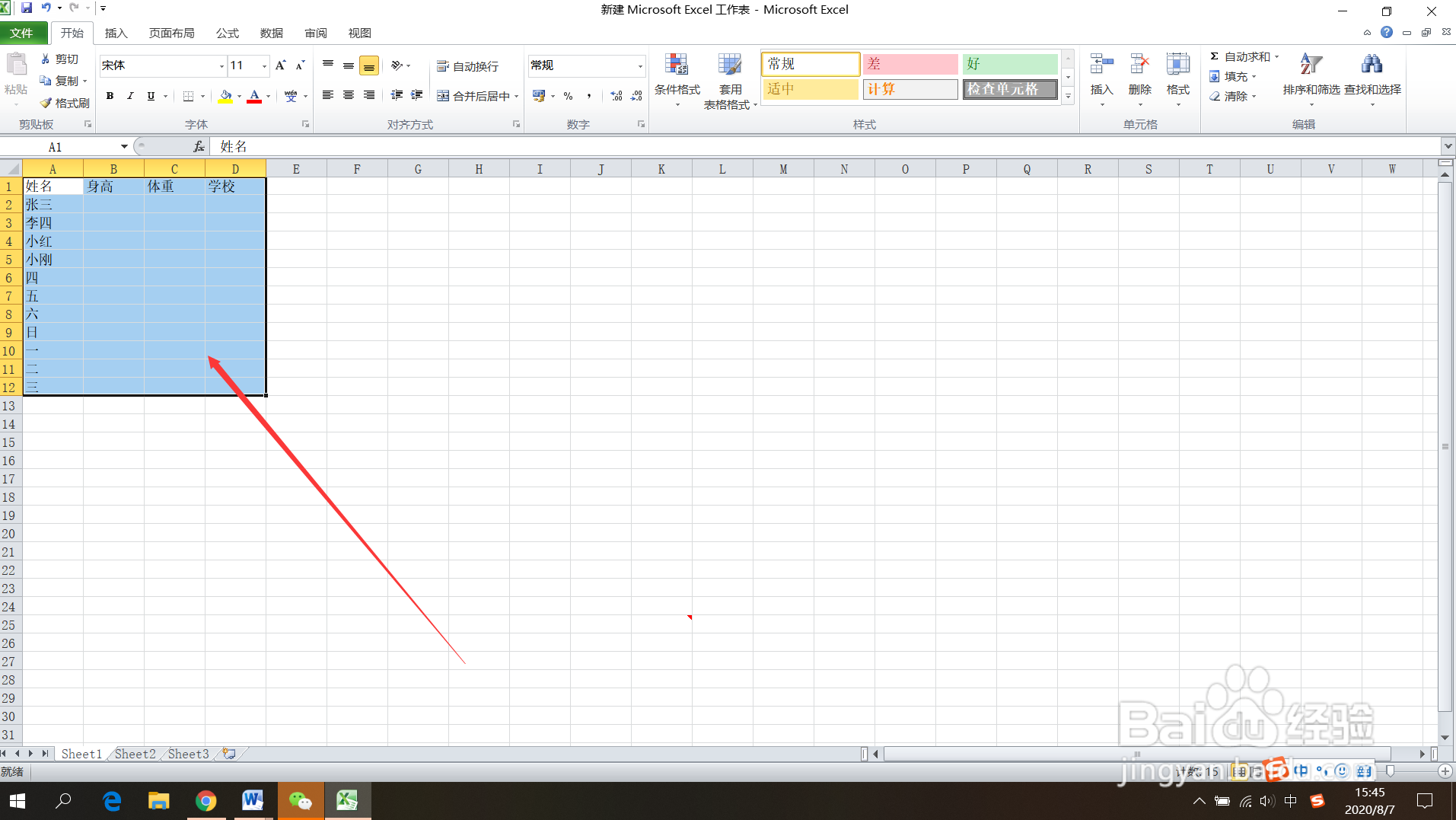Screen dimensions: 1456x820
Task: Open the 文件 (File) tab
Action: (x=22, y=33)
